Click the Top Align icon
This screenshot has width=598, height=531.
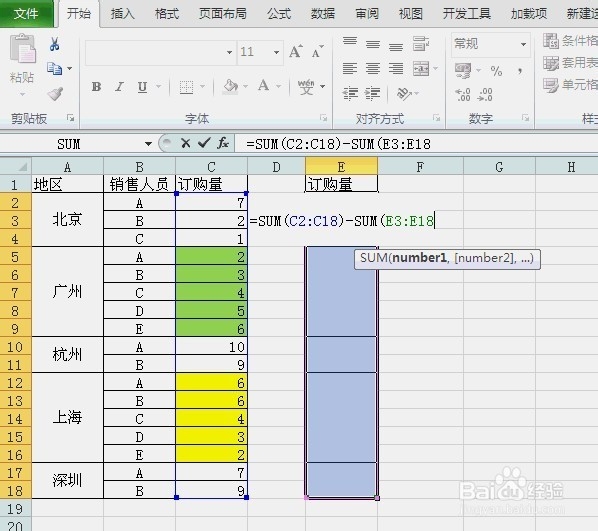tap(350, 42)
